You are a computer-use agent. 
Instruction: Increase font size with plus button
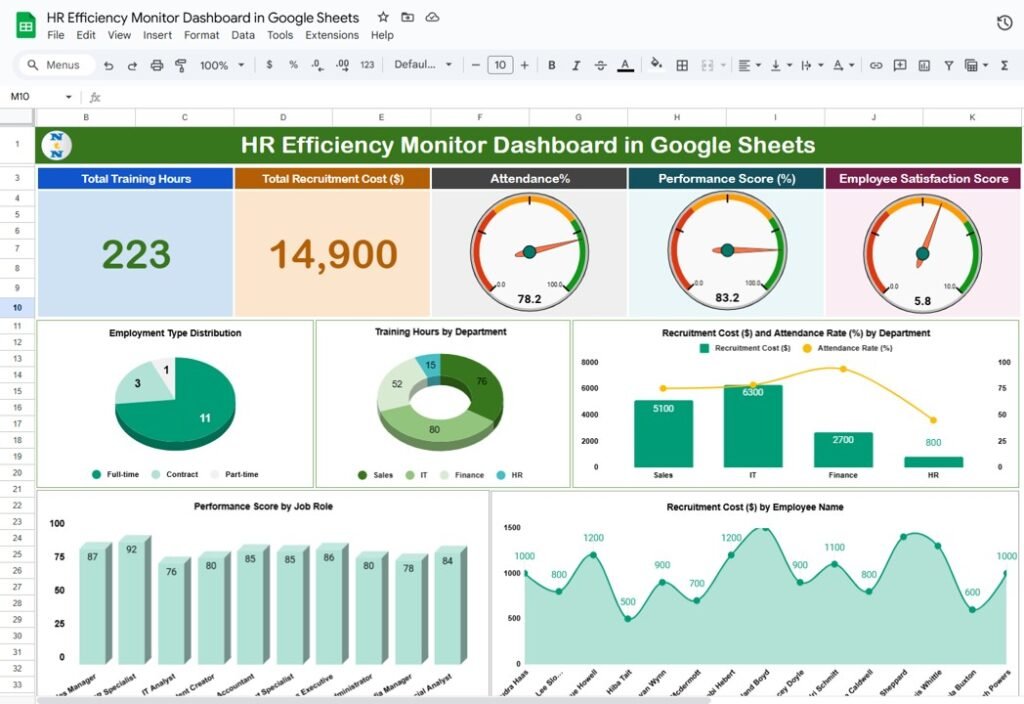[x=524, y=65]
